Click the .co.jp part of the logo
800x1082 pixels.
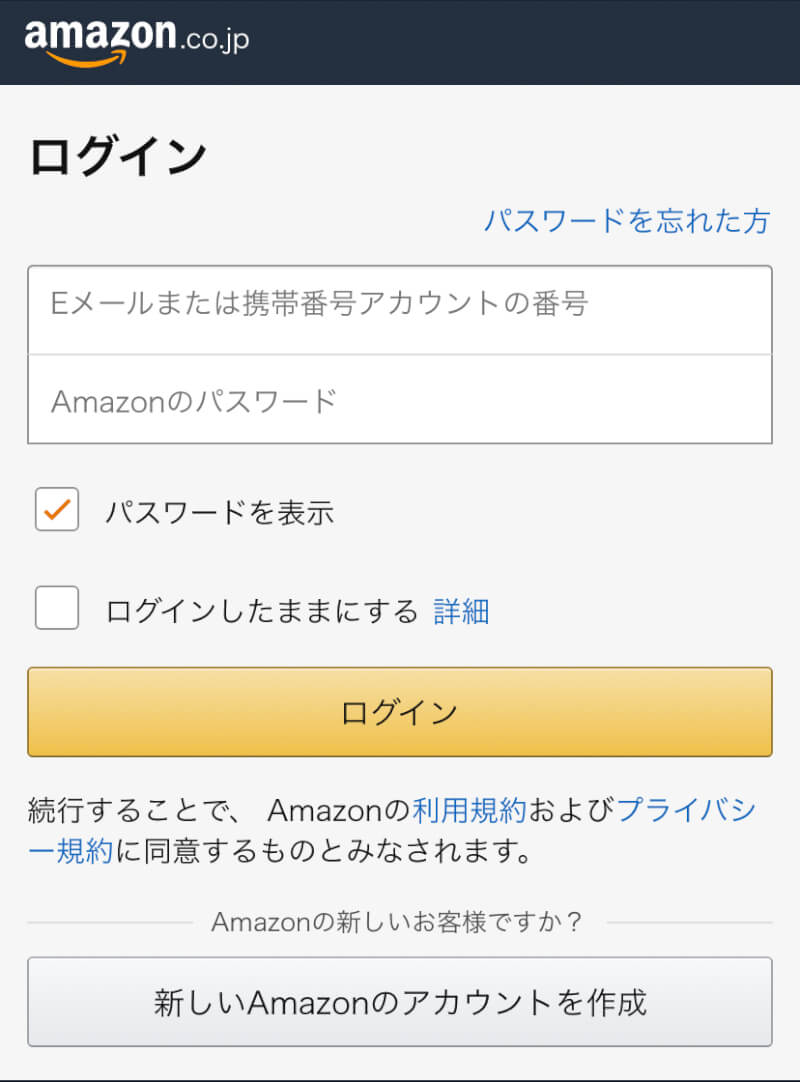[215, 40]
